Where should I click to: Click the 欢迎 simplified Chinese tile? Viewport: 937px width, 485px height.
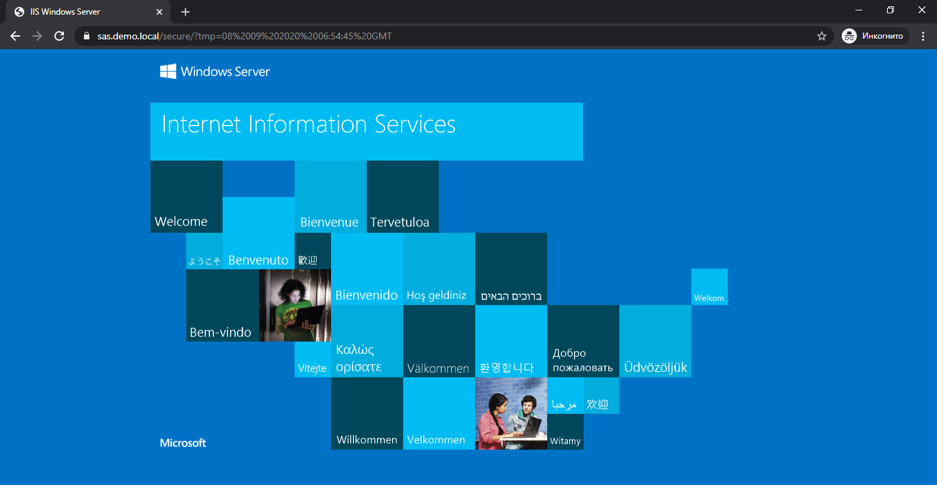[x=601, y=395]
